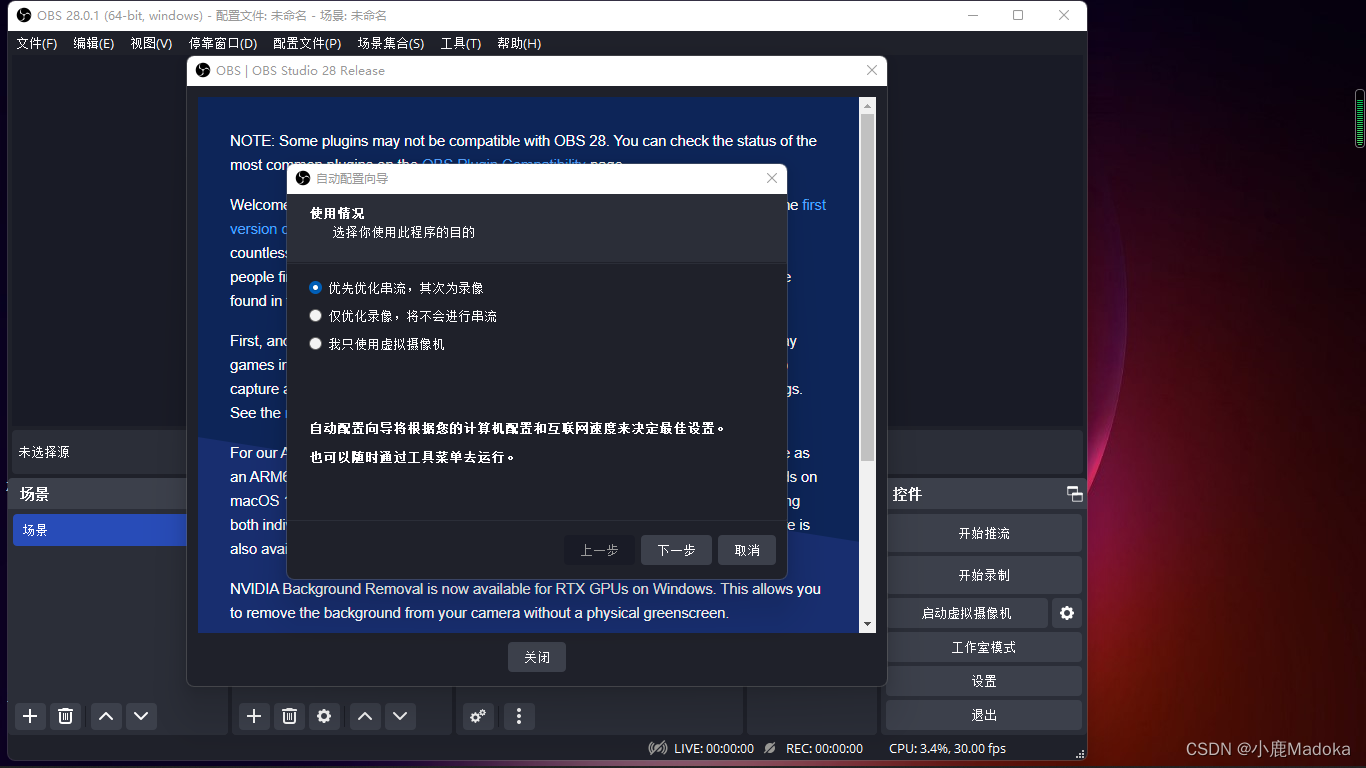The width and height of the screenshot is (1366, 768).
Task: Open the 场景集合(S) menu
Action: pyautogui.click(x=391, y=44)
